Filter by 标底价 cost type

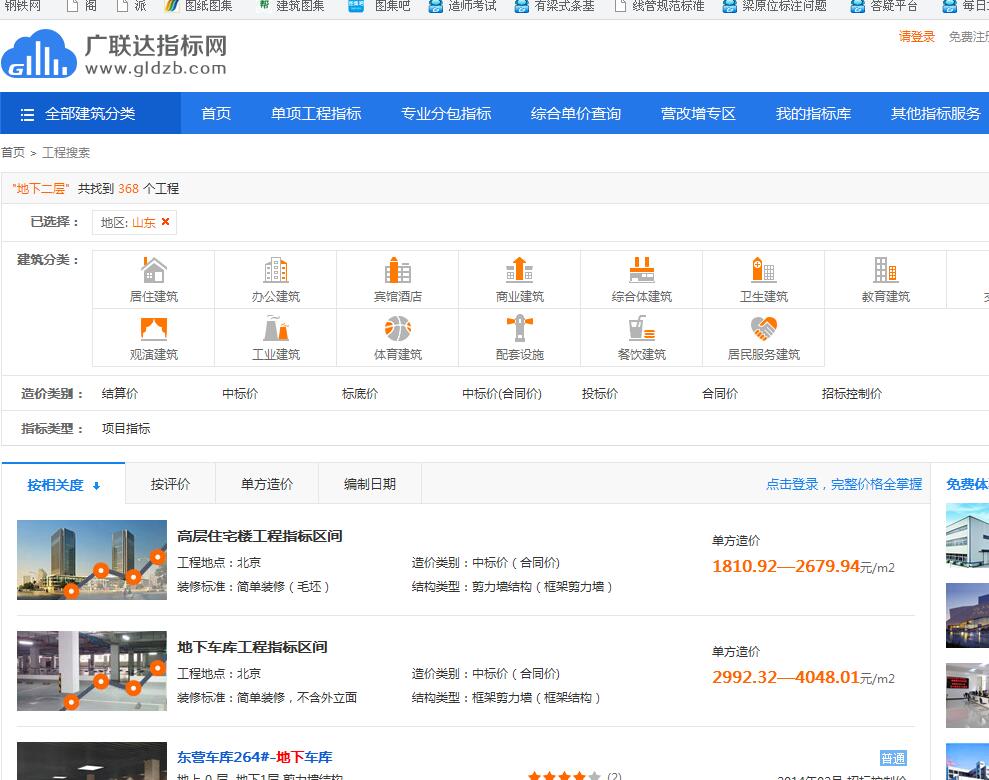point(360,393)
